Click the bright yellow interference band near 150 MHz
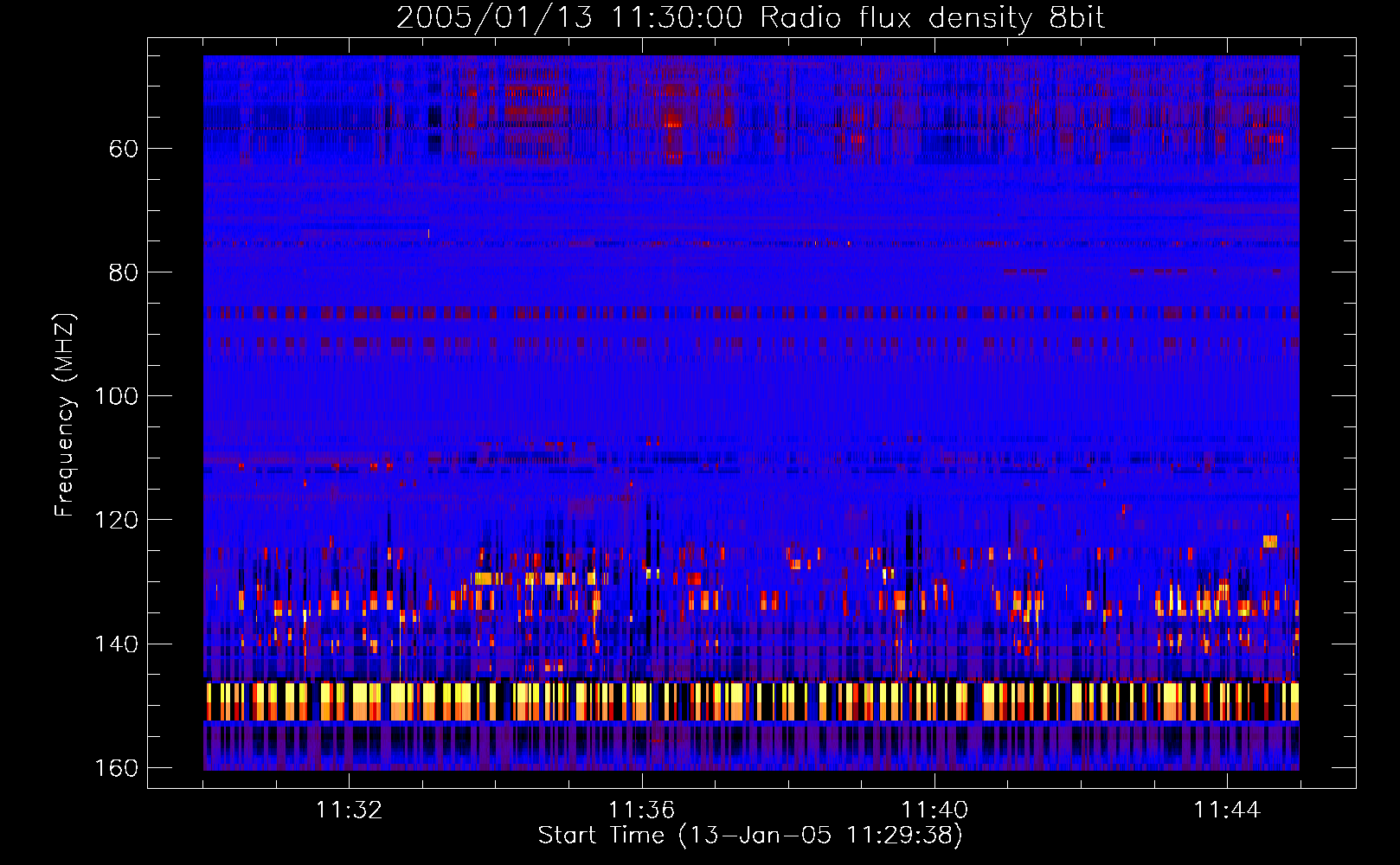Viewport: 1400px width, 865px height. (x=751, y=702)
